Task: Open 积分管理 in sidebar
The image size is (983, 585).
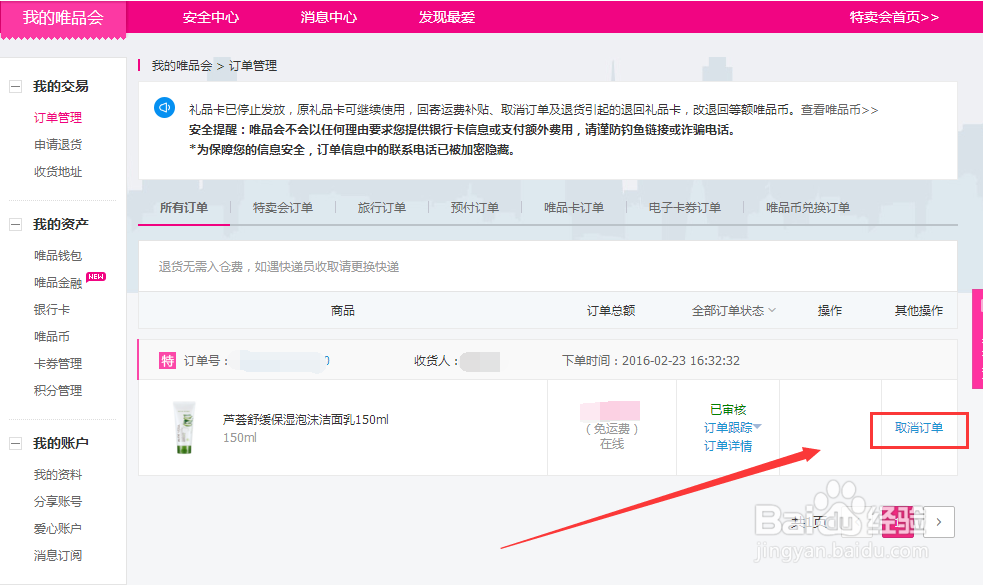Action: pyautogui.click(x=58, y=391)
